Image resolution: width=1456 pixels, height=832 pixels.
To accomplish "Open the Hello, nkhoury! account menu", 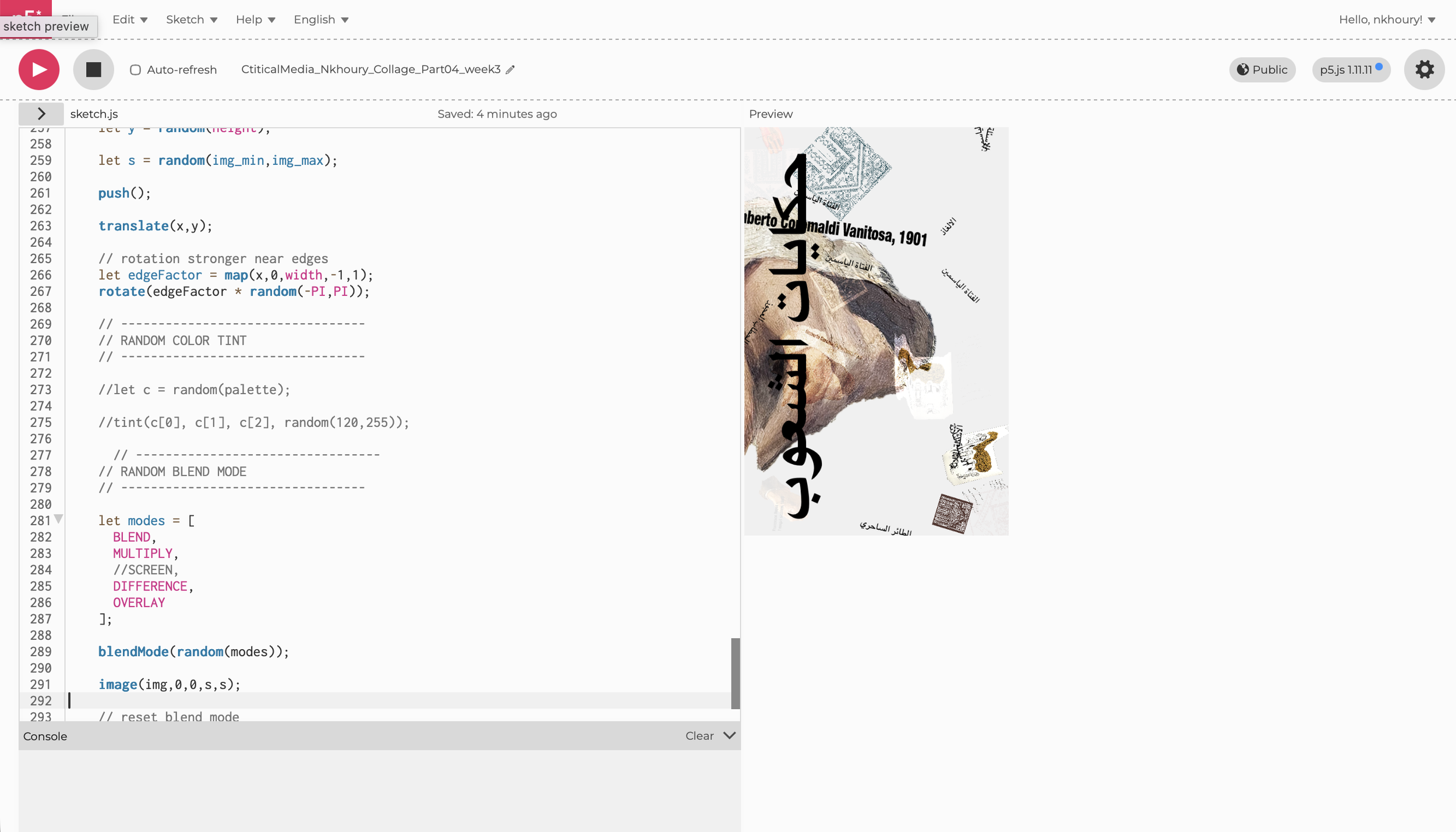I will coord(1387,19).
